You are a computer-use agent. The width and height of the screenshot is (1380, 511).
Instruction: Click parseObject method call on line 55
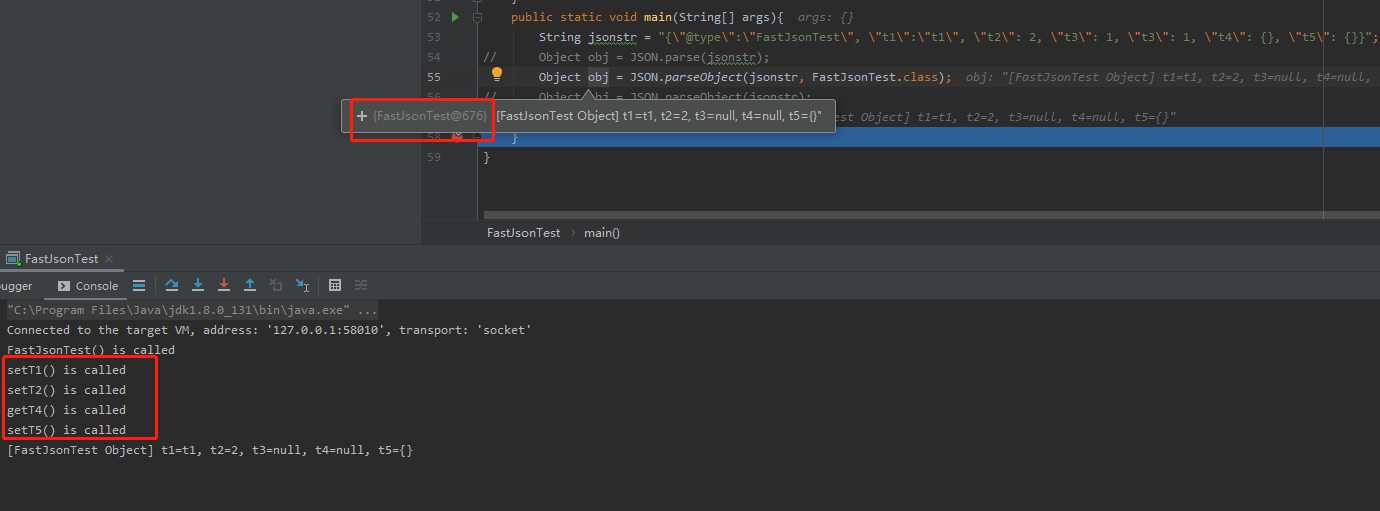701,77
